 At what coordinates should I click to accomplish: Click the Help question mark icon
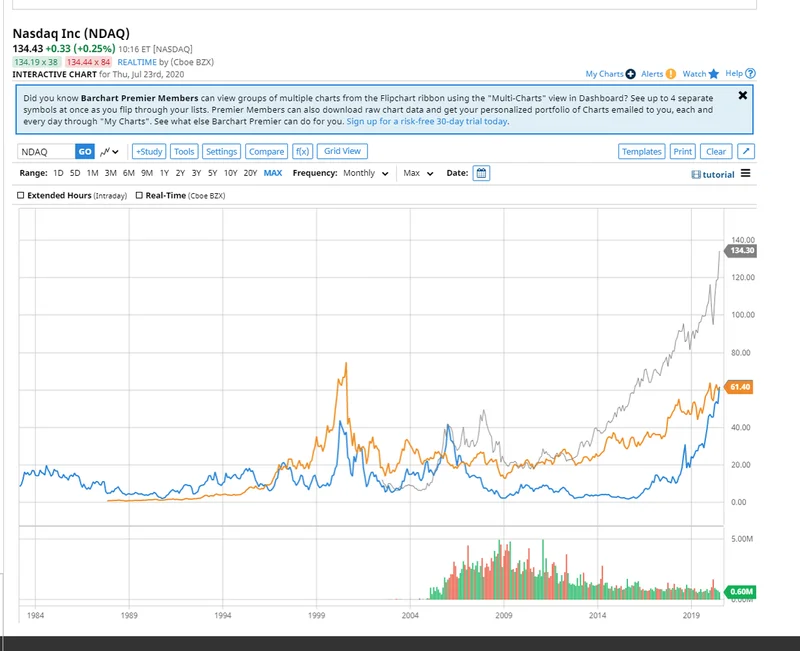click(x=750, y=74)
